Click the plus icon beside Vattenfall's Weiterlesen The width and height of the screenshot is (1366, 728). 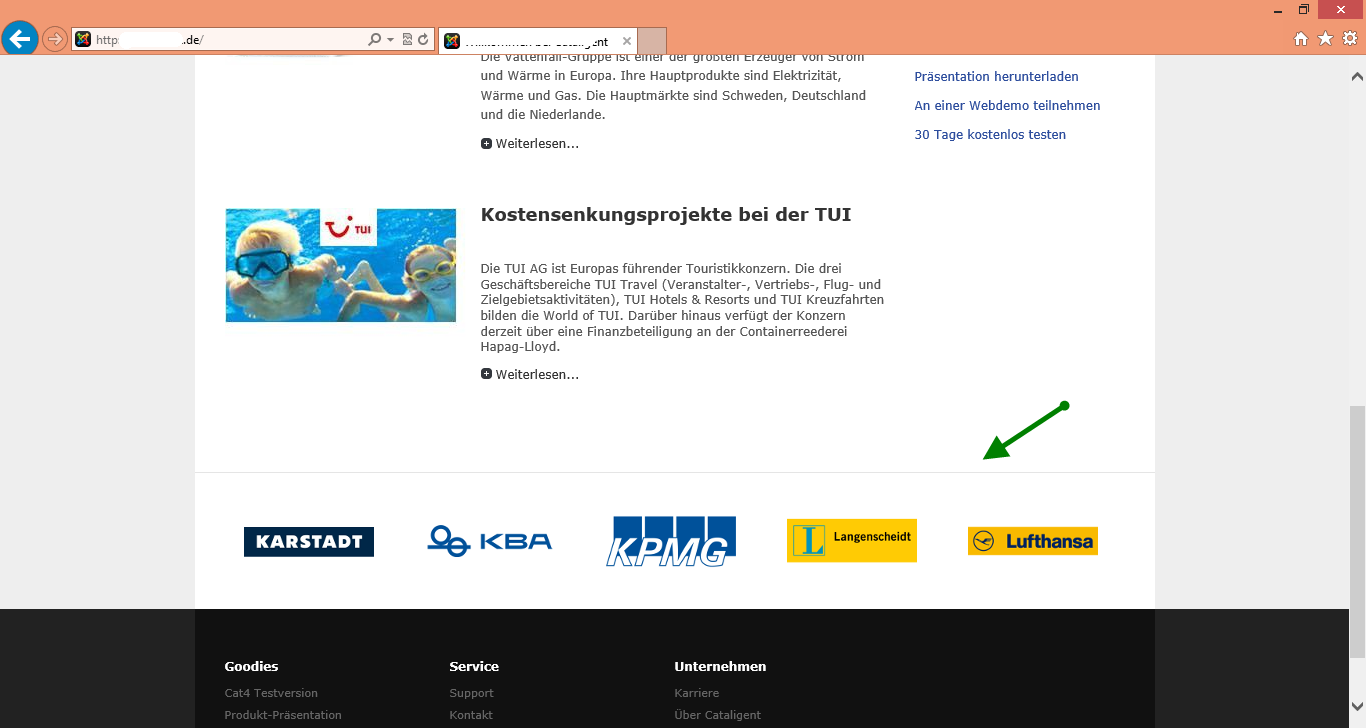(x=486, y=144)
